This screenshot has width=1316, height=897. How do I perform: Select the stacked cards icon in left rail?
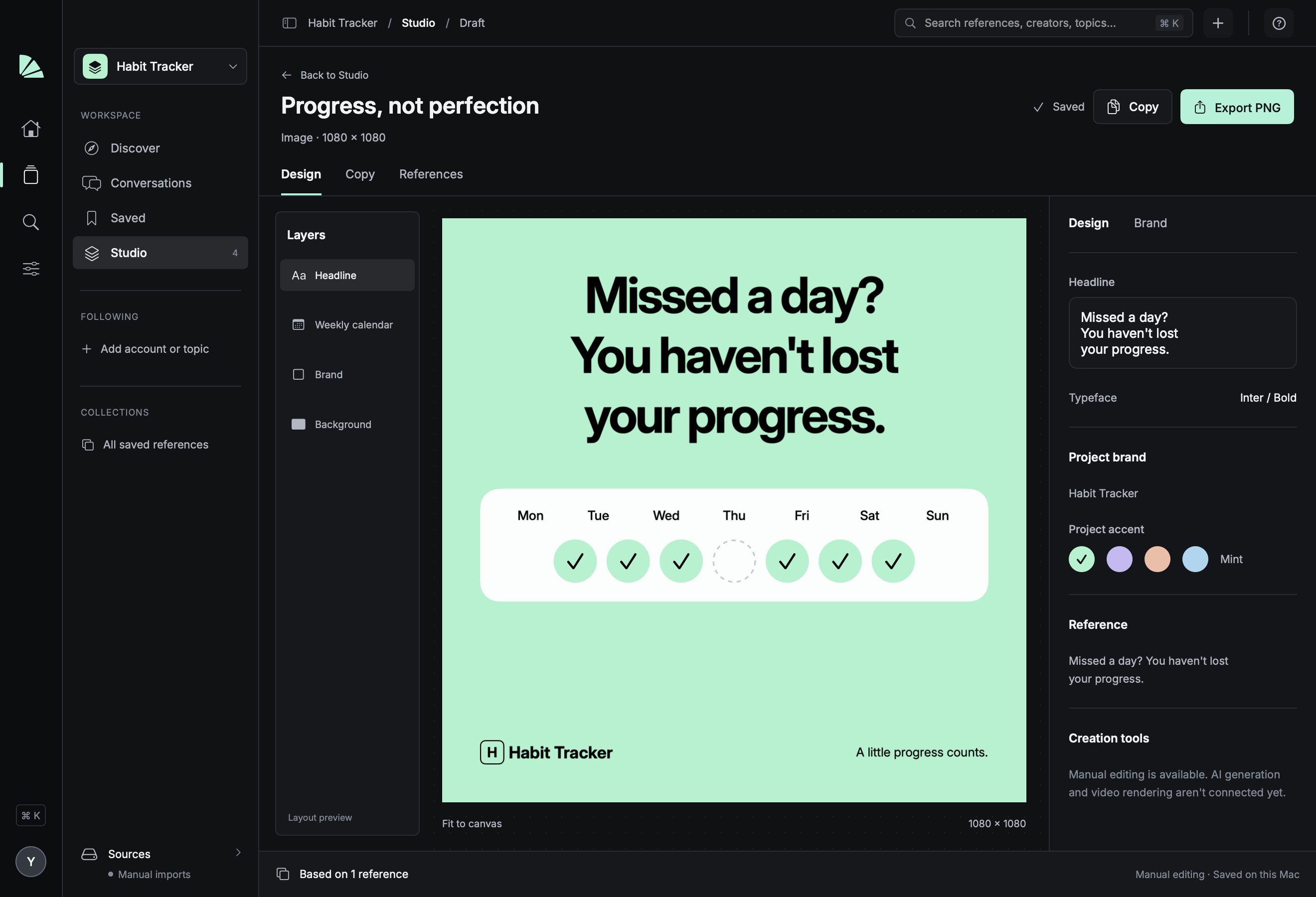pyautogui.click(x=30, y=175)
